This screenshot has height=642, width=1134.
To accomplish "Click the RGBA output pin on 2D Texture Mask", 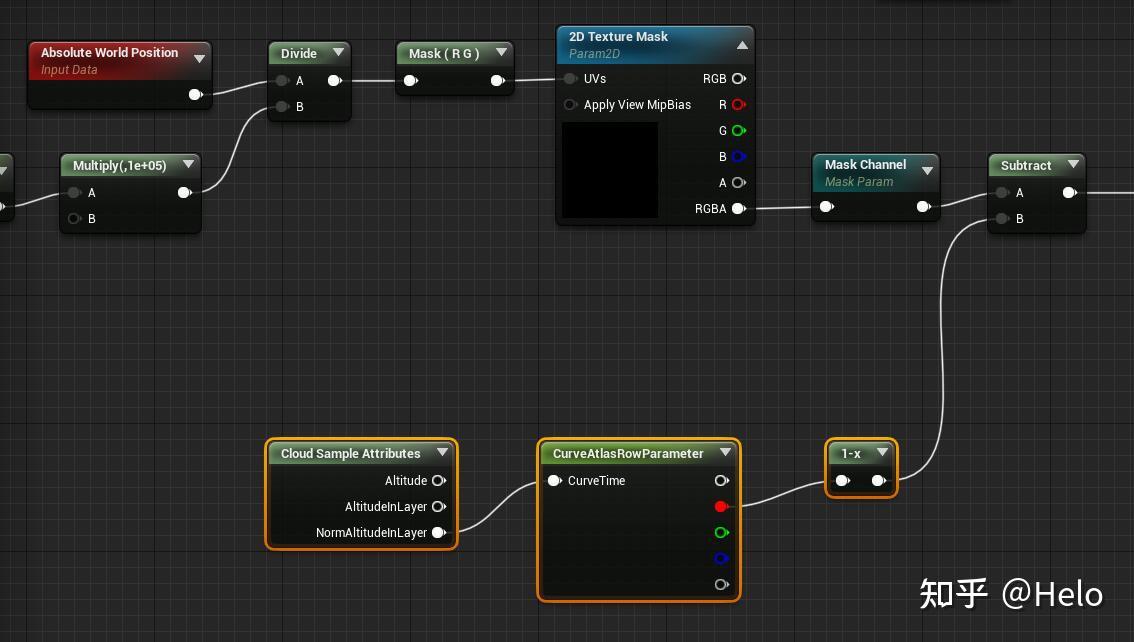I will pos(738,209).
